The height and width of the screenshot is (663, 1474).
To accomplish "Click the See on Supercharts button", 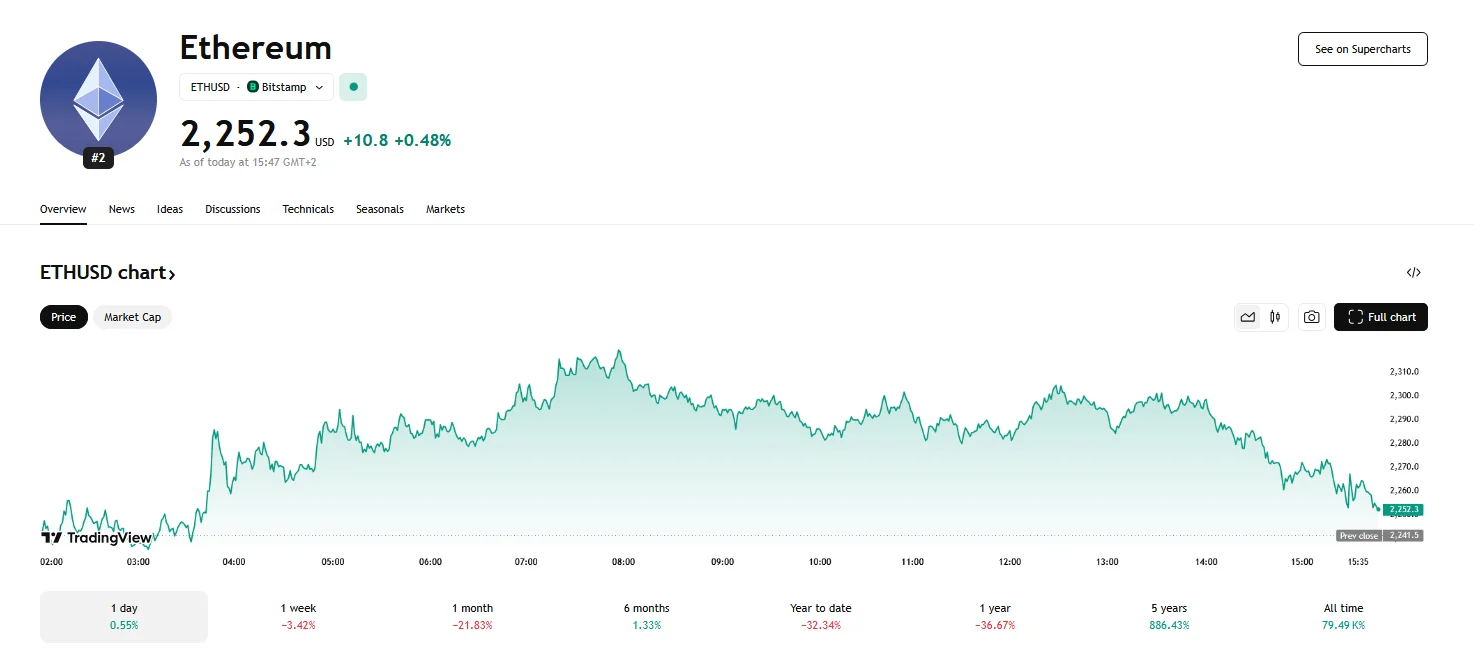I will 1362,48.
